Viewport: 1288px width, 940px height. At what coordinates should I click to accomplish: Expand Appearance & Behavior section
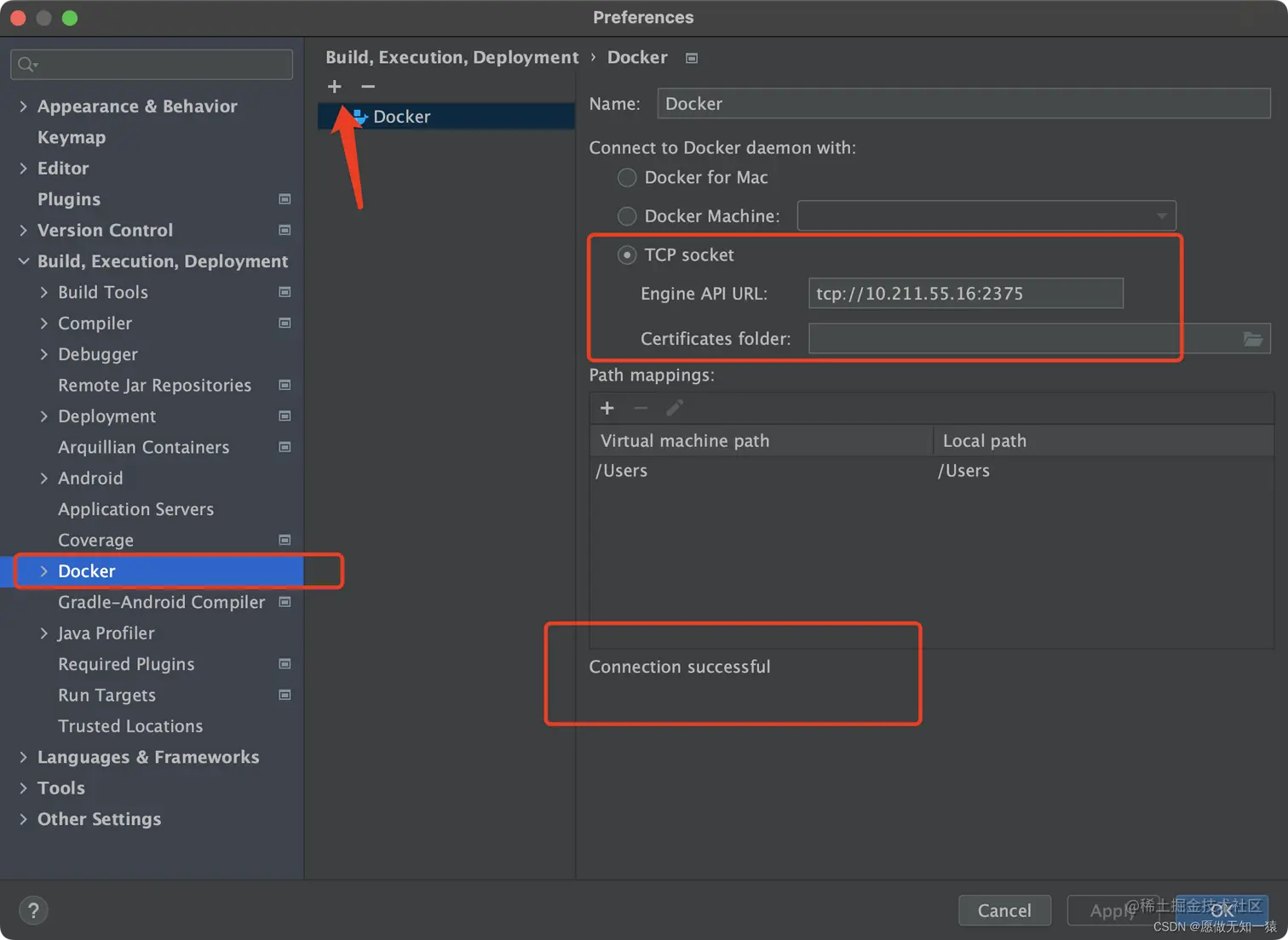[23, 106]
